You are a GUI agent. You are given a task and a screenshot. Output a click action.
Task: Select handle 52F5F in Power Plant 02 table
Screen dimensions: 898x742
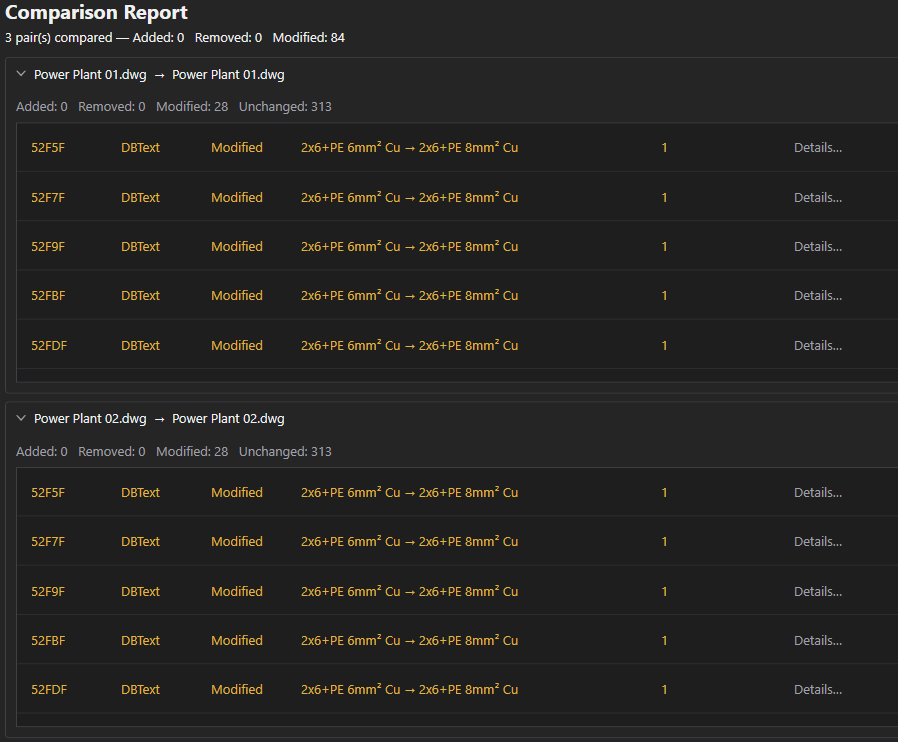click(x=48, y=493)
